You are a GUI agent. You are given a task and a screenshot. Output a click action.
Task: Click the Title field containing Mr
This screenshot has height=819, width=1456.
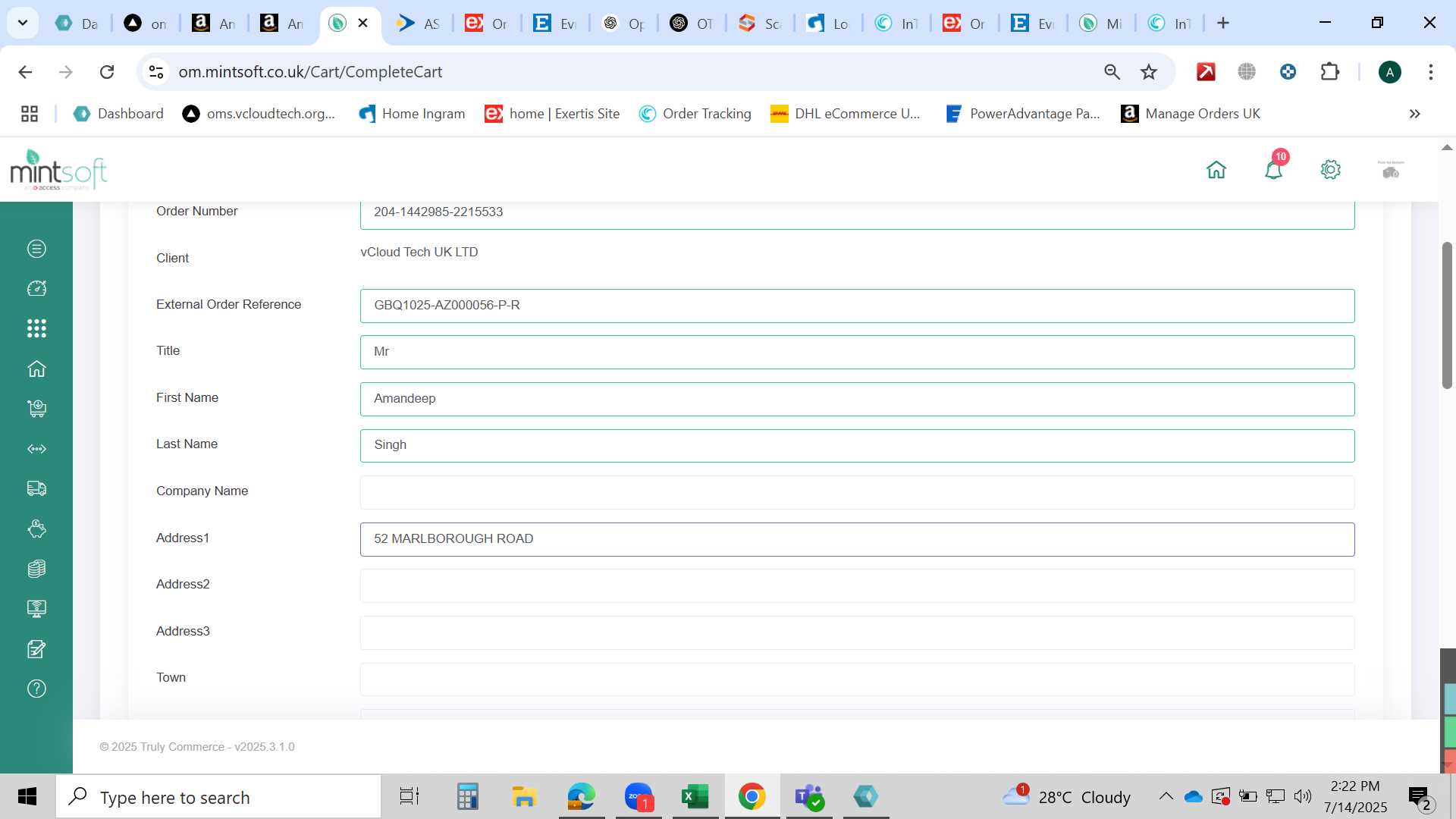pos(857,352)
